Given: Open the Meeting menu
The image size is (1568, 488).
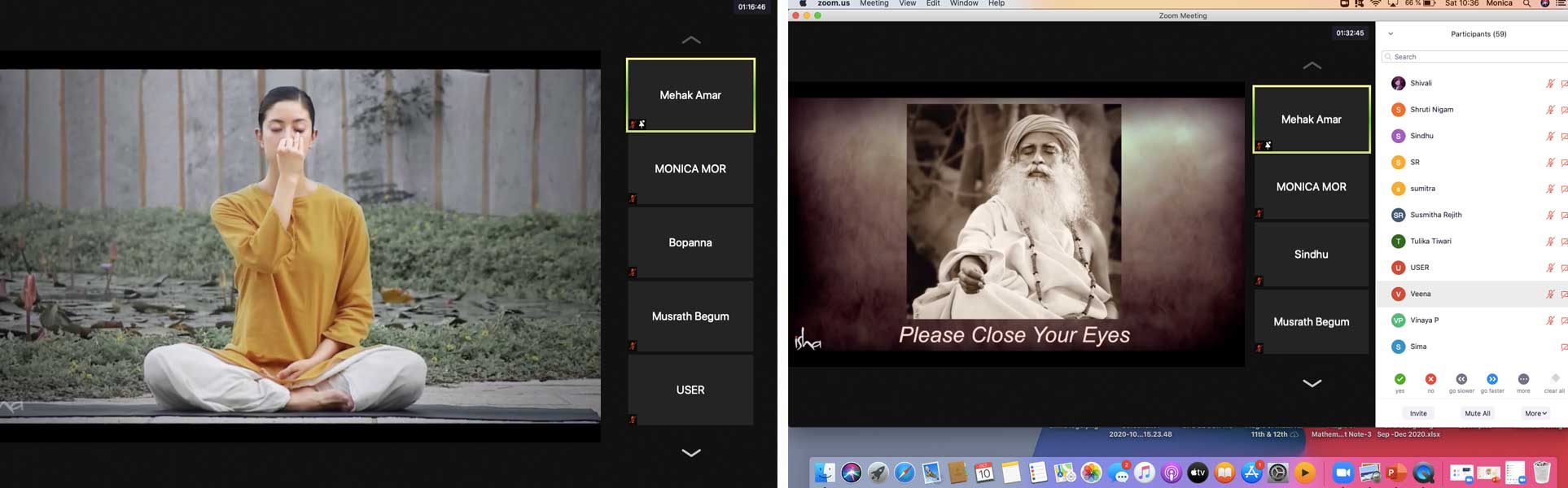Looking at the screenshot, I should pos(874,3).
